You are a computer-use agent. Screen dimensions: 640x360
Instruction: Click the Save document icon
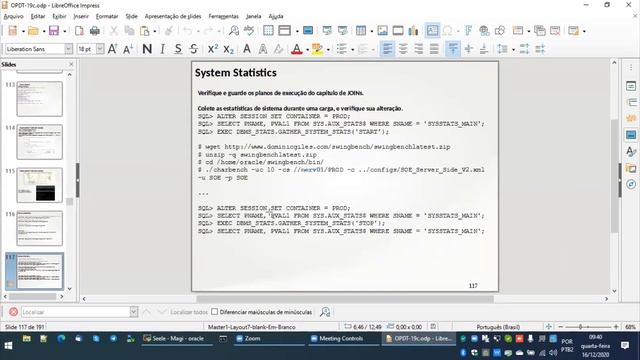click(x=53, y=31)
